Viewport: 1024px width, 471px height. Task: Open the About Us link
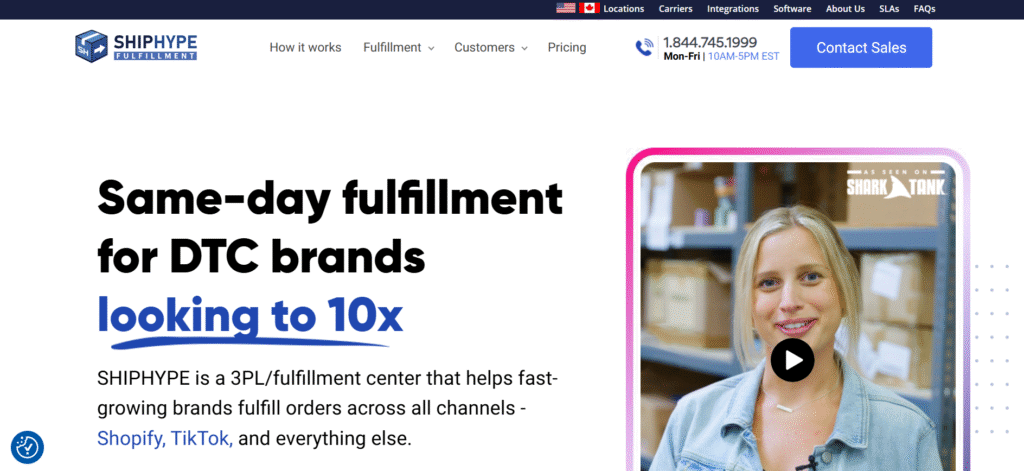point(845,9)
